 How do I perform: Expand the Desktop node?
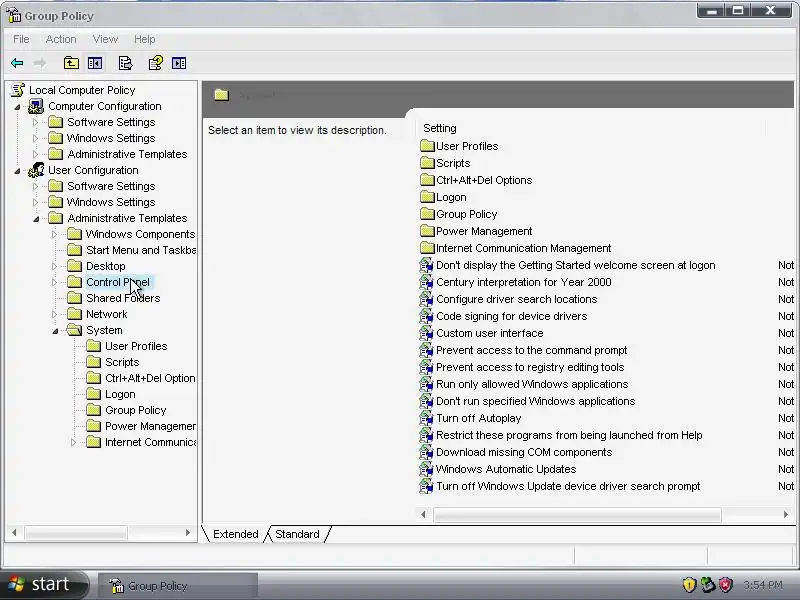(54, 266)
